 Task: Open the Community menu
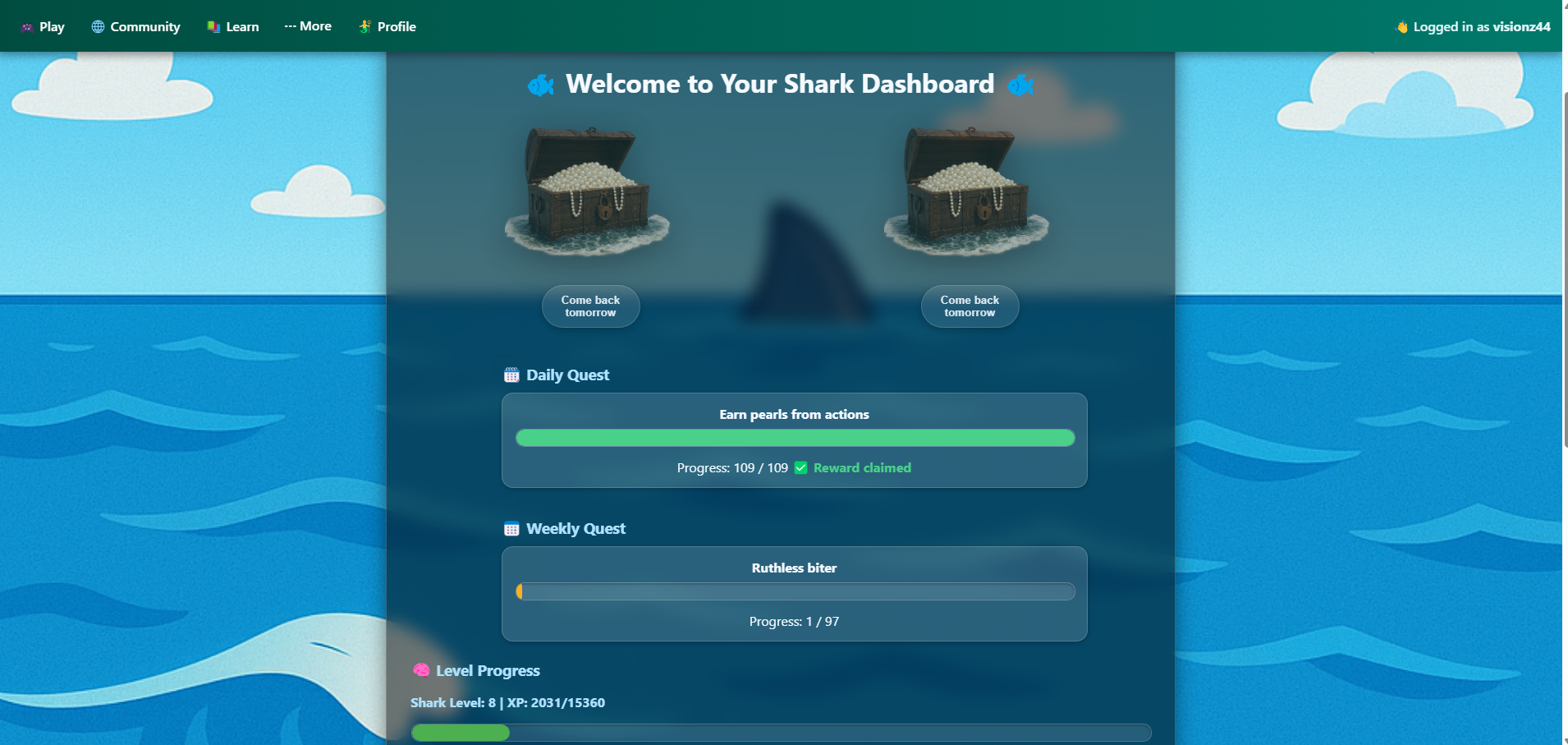click(135, 26)
